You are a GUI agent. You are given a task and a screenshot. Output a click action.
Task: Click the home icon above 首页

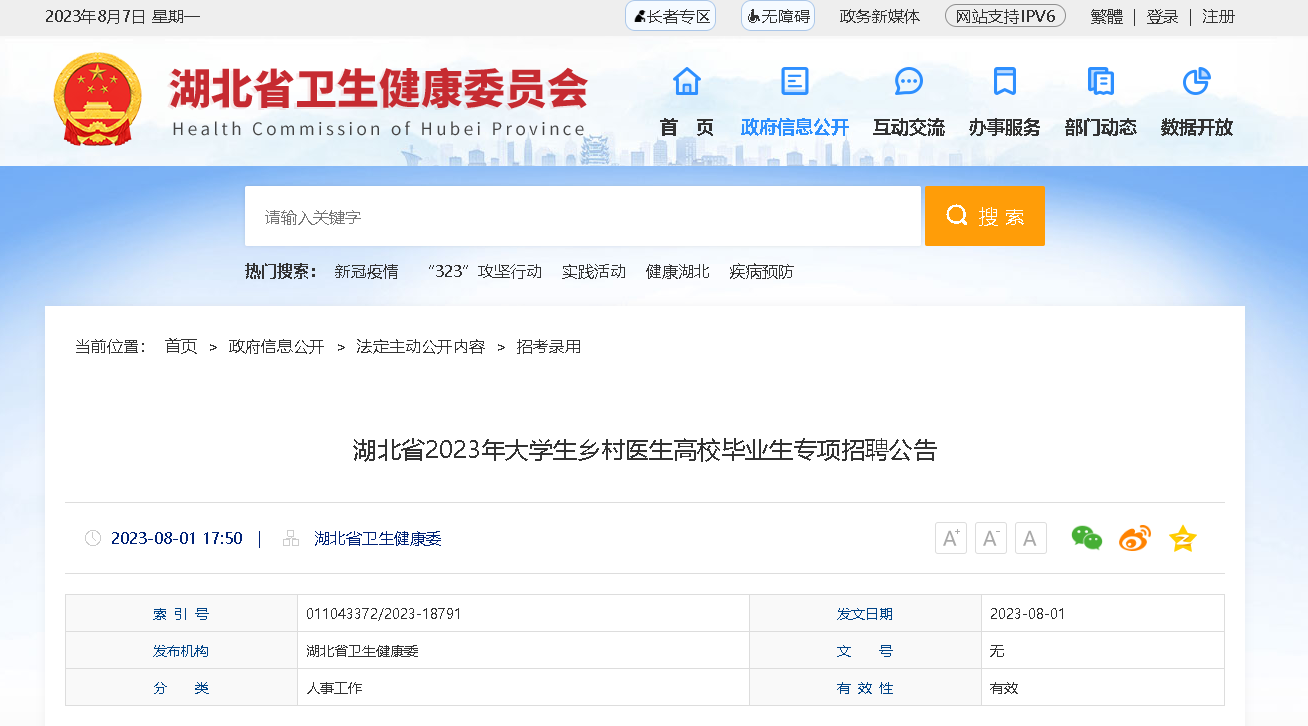coord(687,81)
